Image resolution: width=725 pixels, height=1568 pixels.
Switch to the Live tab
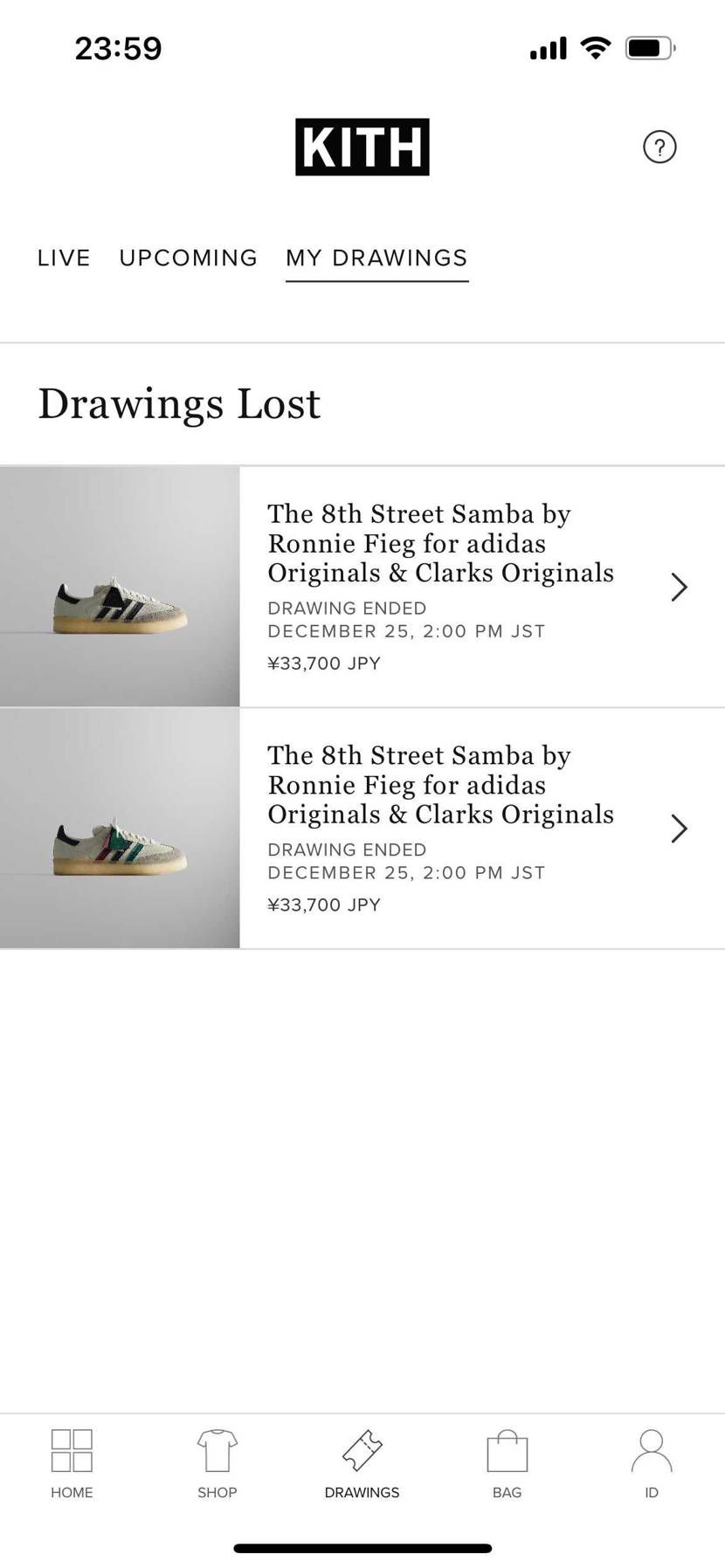(x=64, y=258)
